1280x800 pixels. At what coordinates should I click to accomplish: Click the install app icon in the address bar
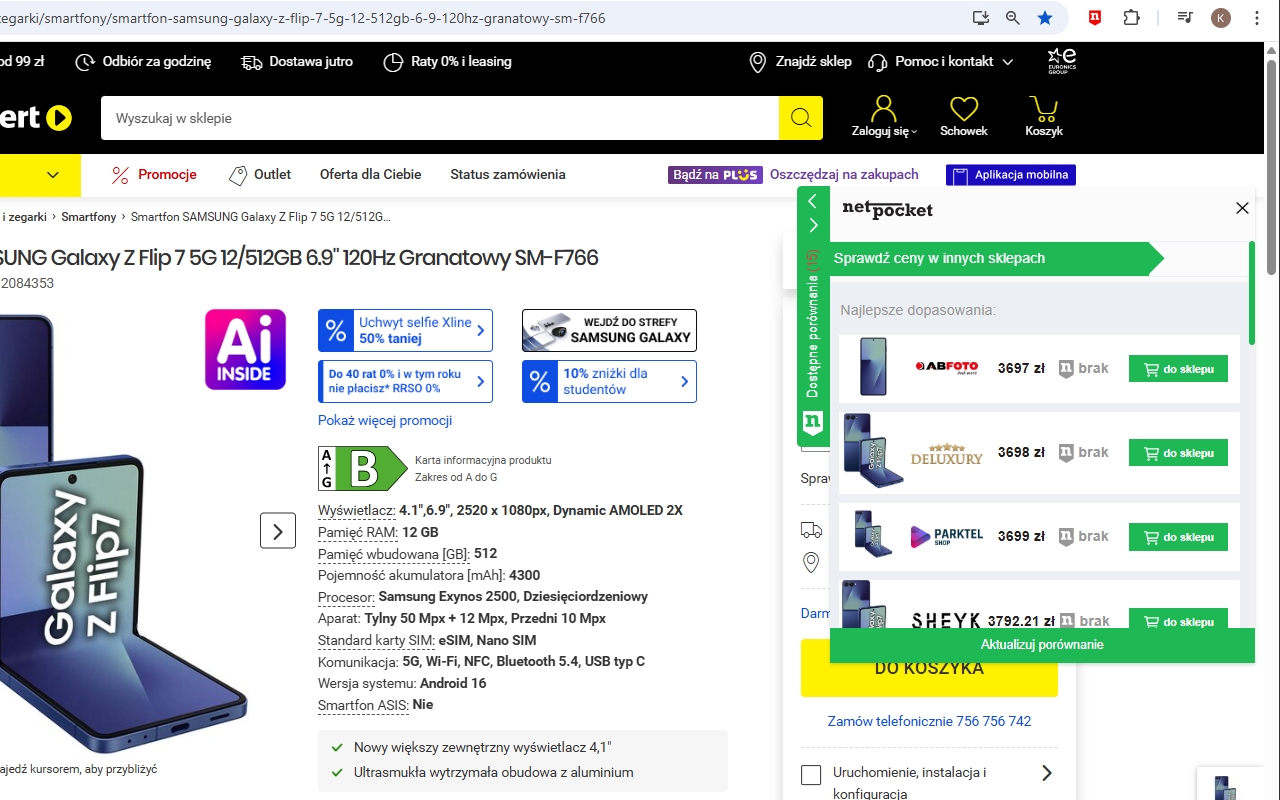click(981, 18)
